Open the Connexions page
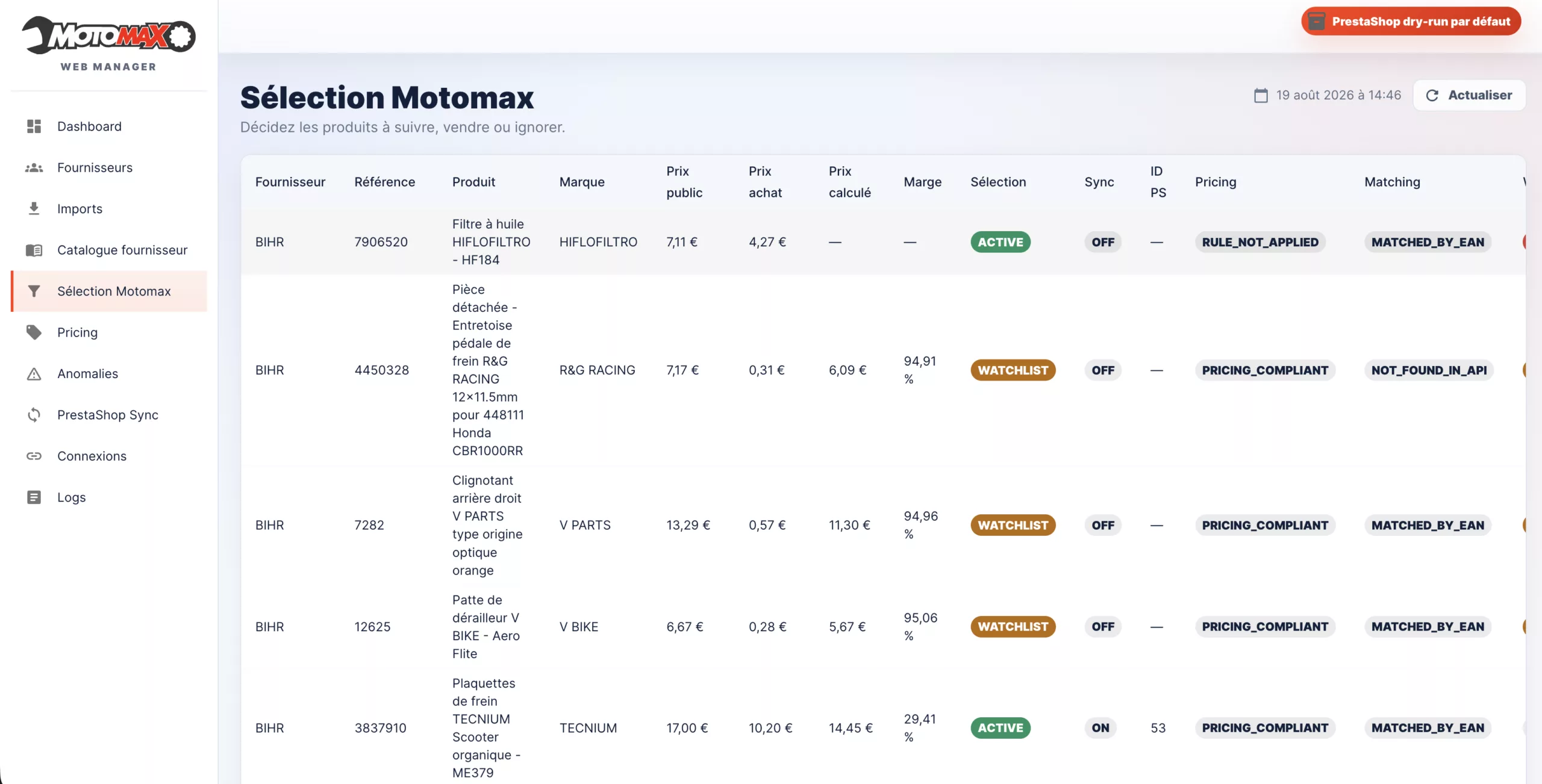 click(x=109, y=456)
